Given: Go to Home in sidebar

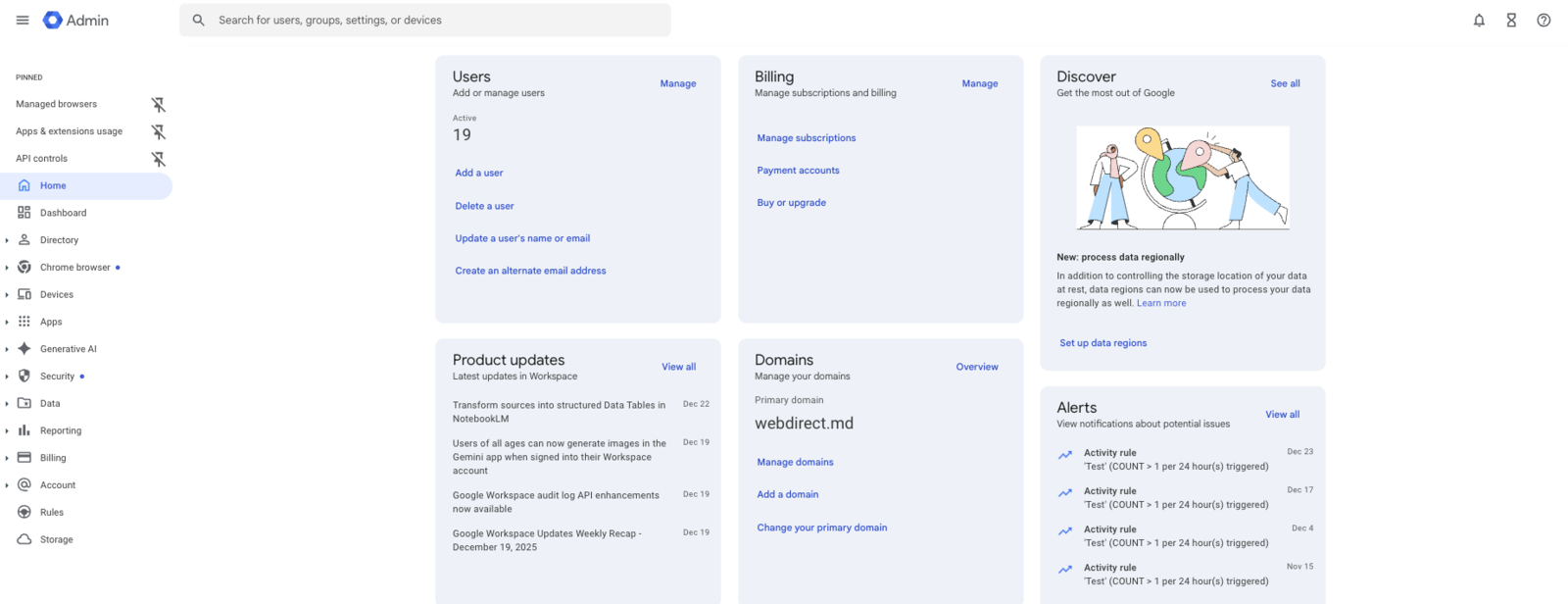Looking at the screenshot, I should pyautogui.click(x=86, y=185).
